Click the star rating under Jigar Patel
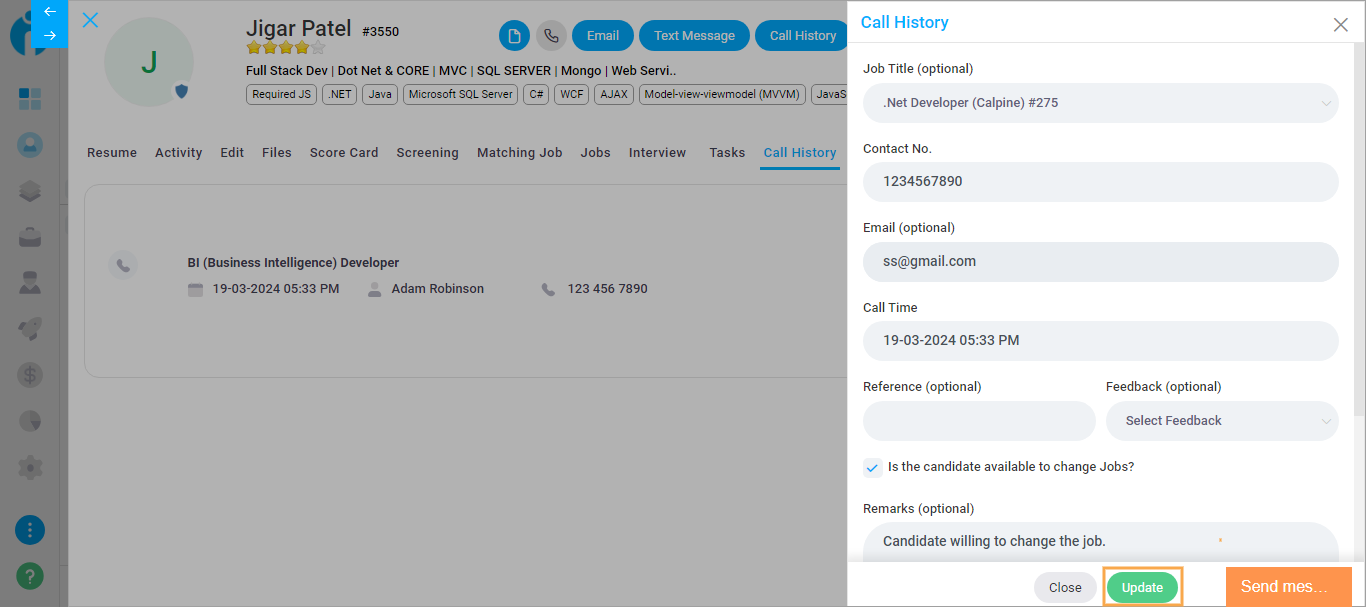Screen dimensions: 1366x607 (x=286, y=47)
